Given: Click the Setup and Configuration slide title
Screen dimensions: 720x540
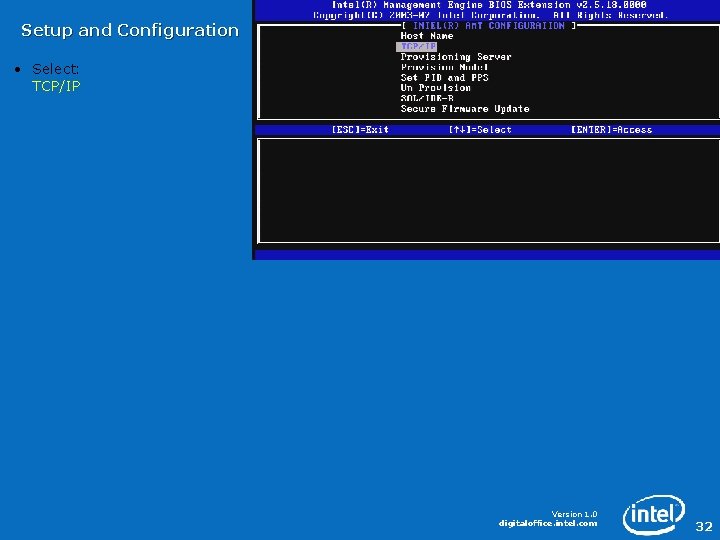Looking at the screenshot, I should pyautogui.click(x=130, y=30).
